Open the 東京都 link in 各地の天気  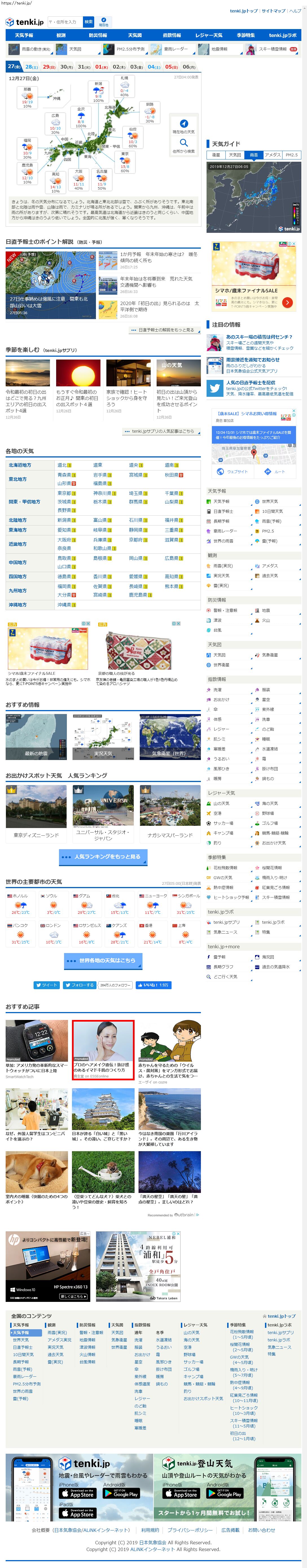64,493
